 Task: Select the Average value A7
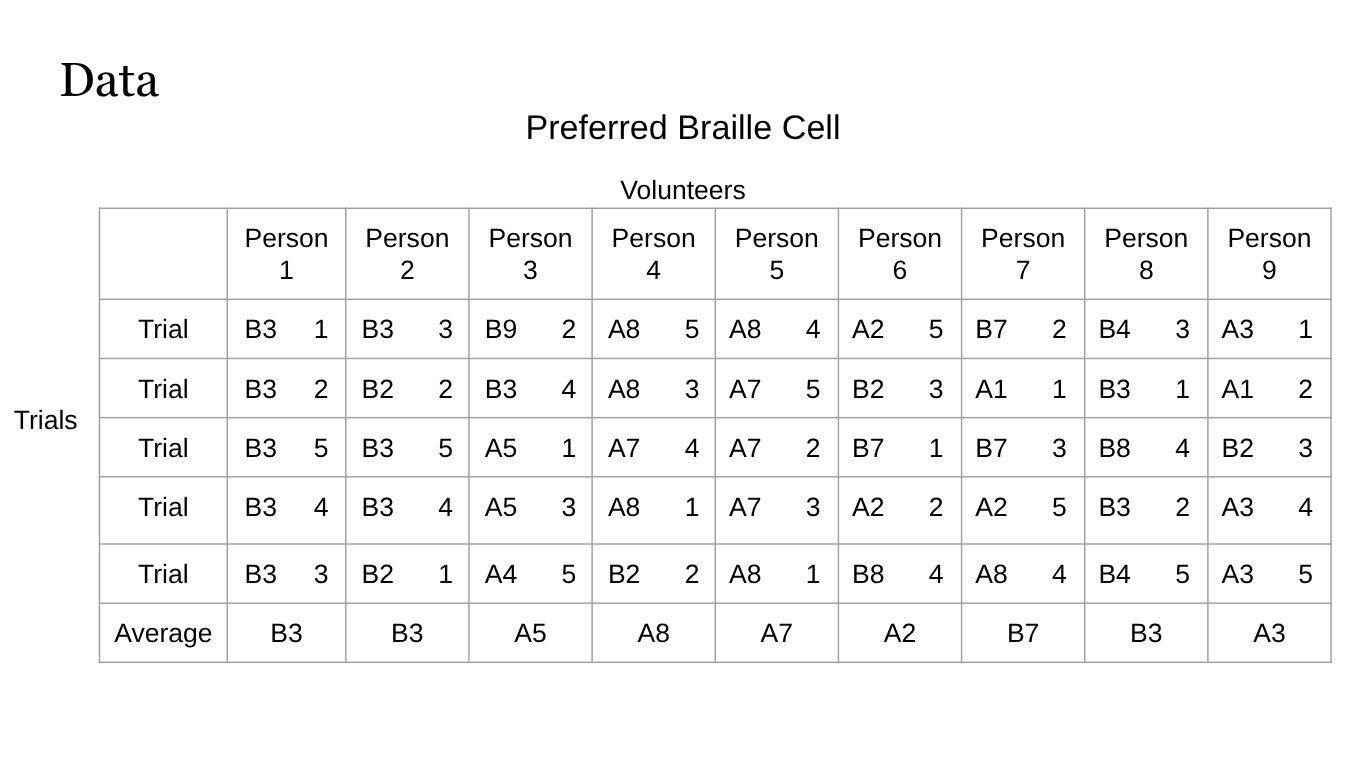click(x=776, y=634)
